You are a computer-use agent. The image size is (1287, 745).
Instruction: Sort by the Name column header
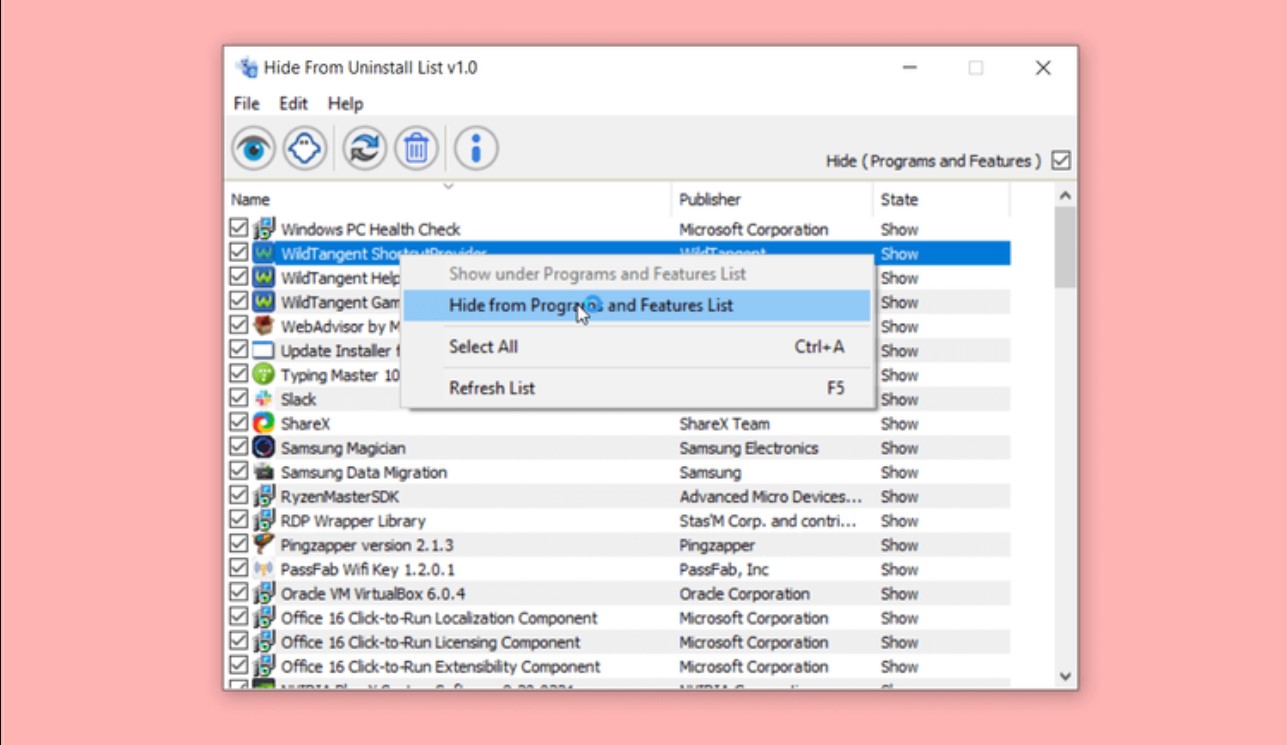pyautogui.click(x=448, y=199)
